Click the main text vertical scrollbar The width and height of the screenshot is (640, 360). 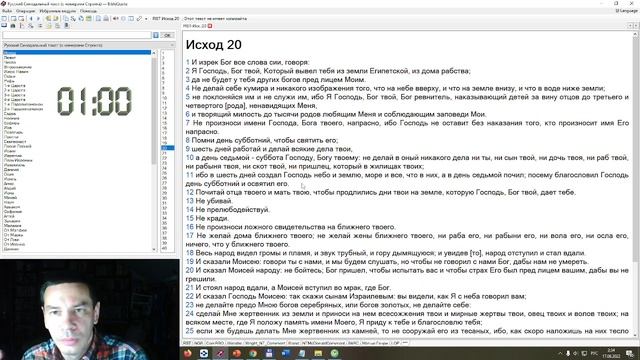point(635,150)
